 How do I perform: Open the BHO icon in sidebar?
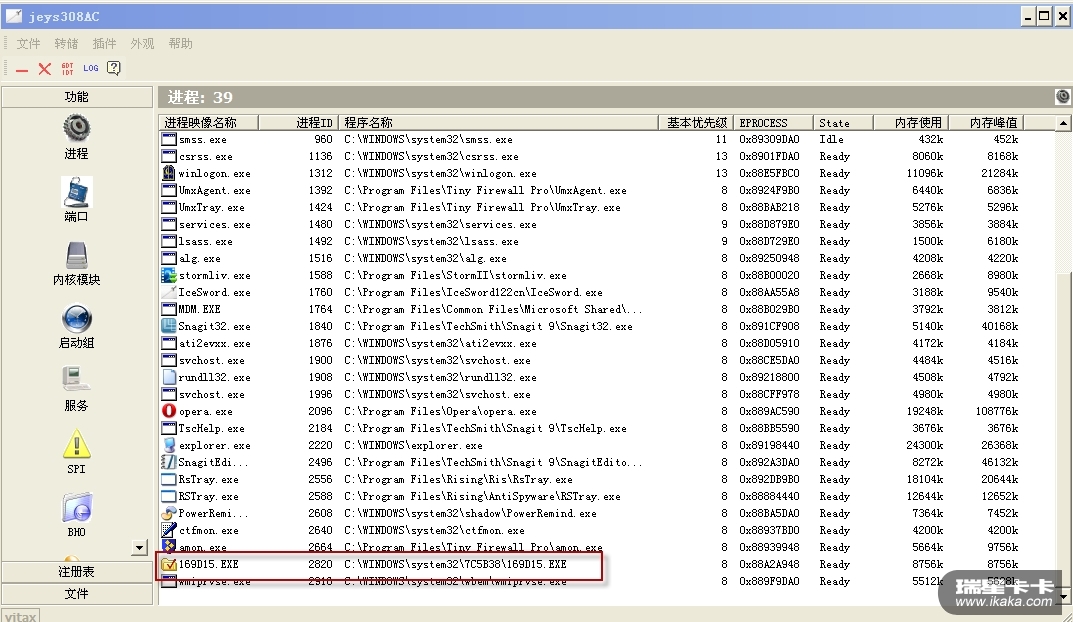click(x=77, y=508)
